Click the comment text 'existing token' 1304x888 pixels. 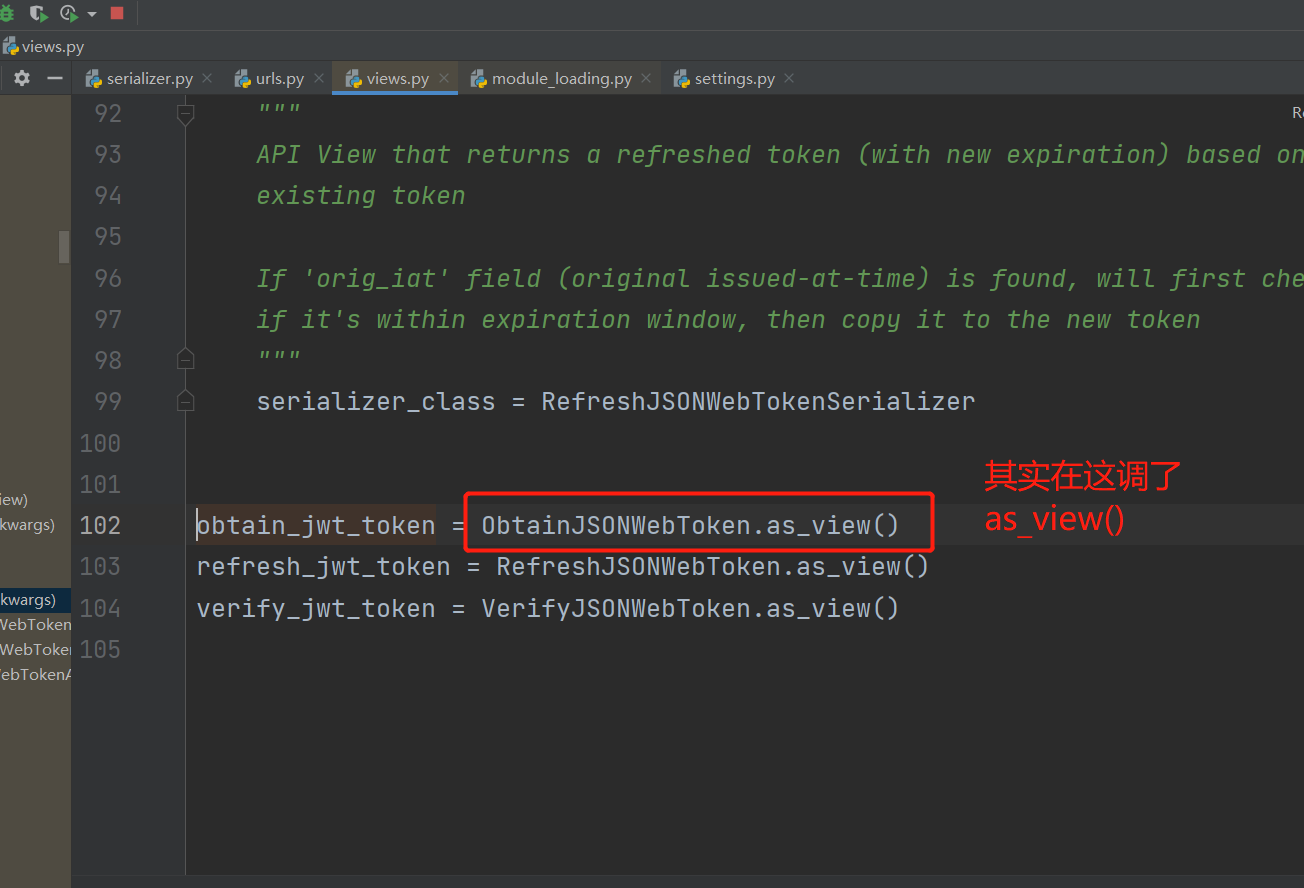(361, 195)
